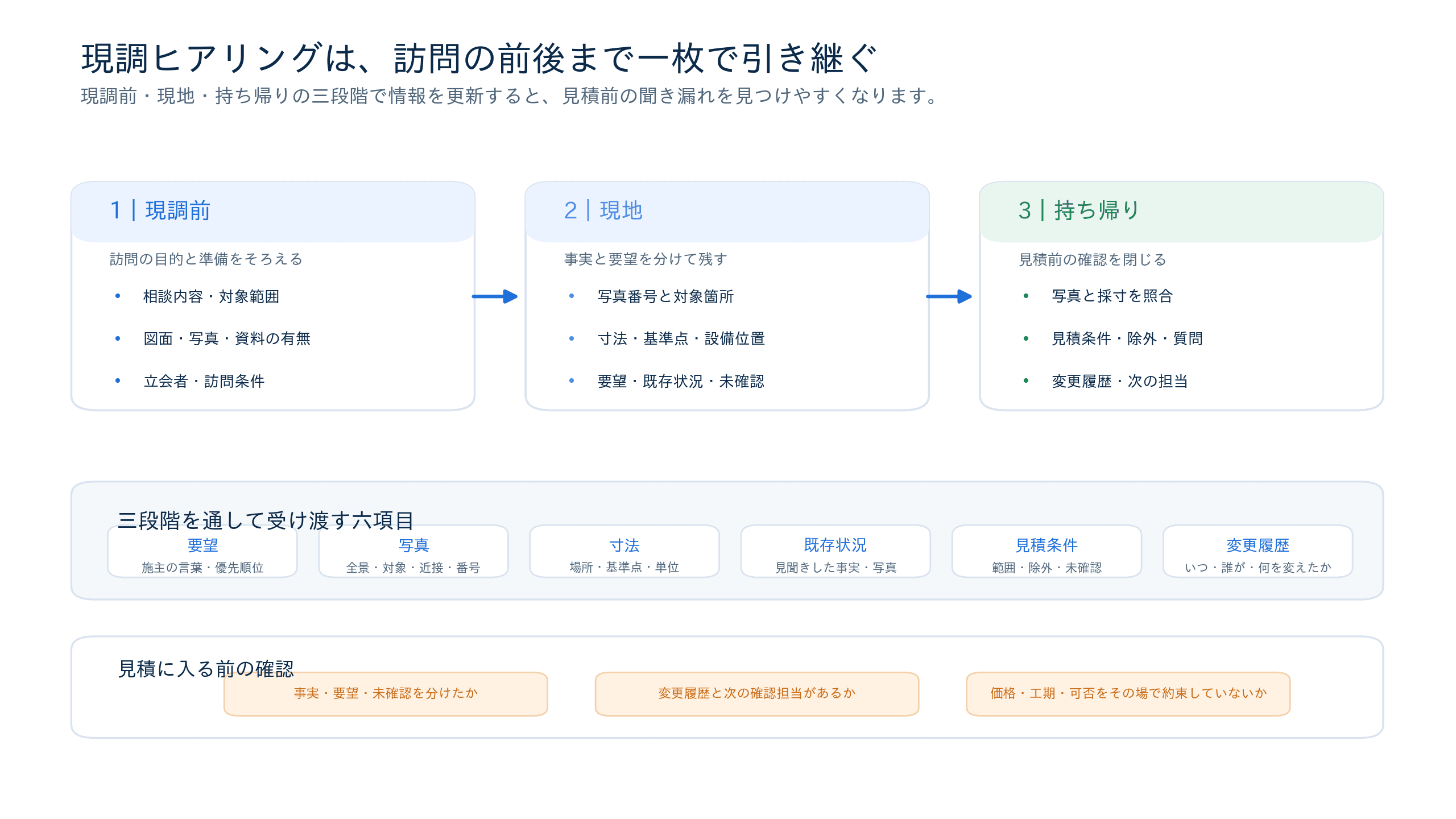Click the 寸法 item card
The image size is (1456, 819).
(x=624, y=552)
